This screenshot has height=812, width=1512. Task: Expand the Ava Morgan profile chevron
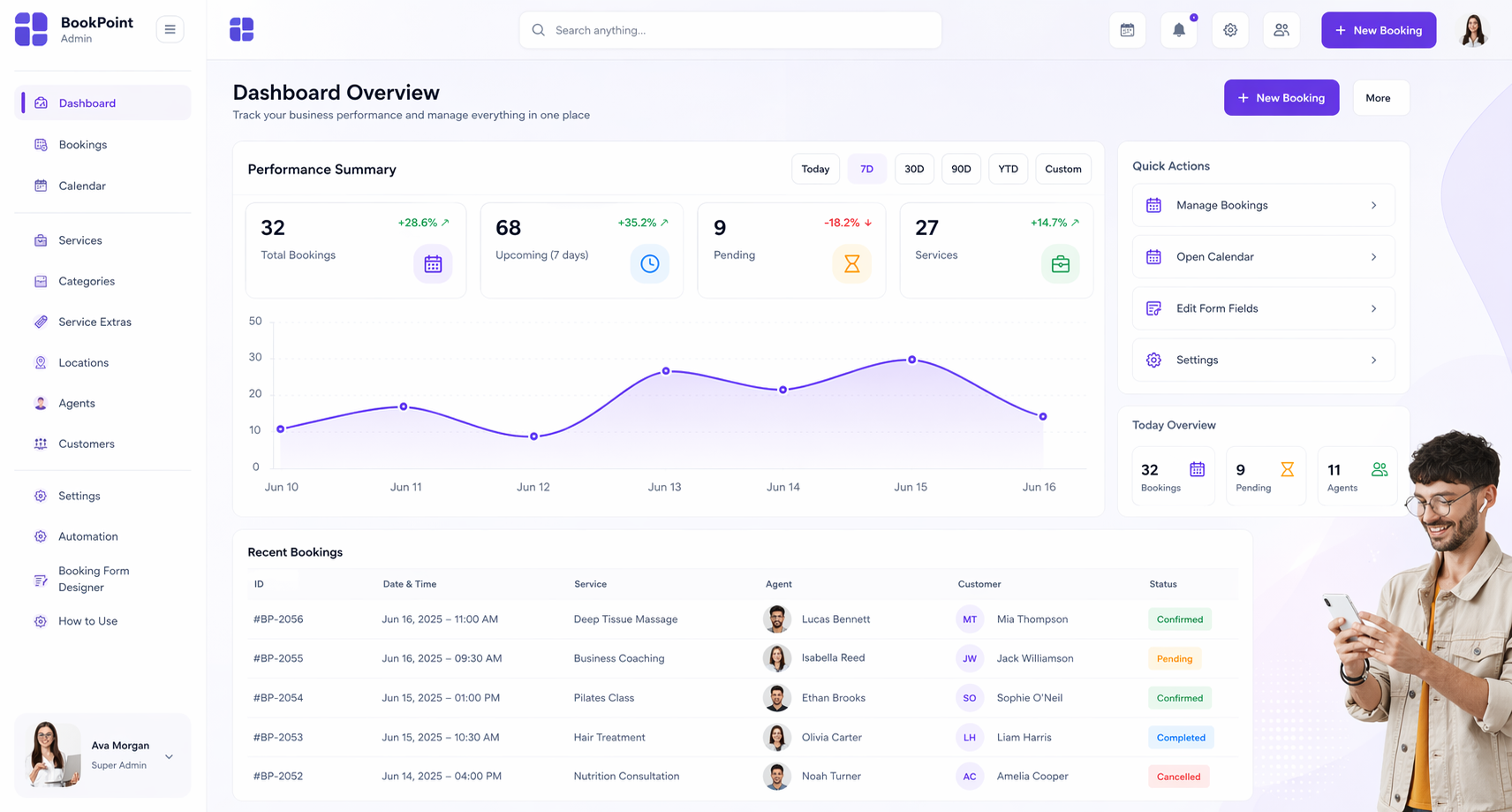170,756
